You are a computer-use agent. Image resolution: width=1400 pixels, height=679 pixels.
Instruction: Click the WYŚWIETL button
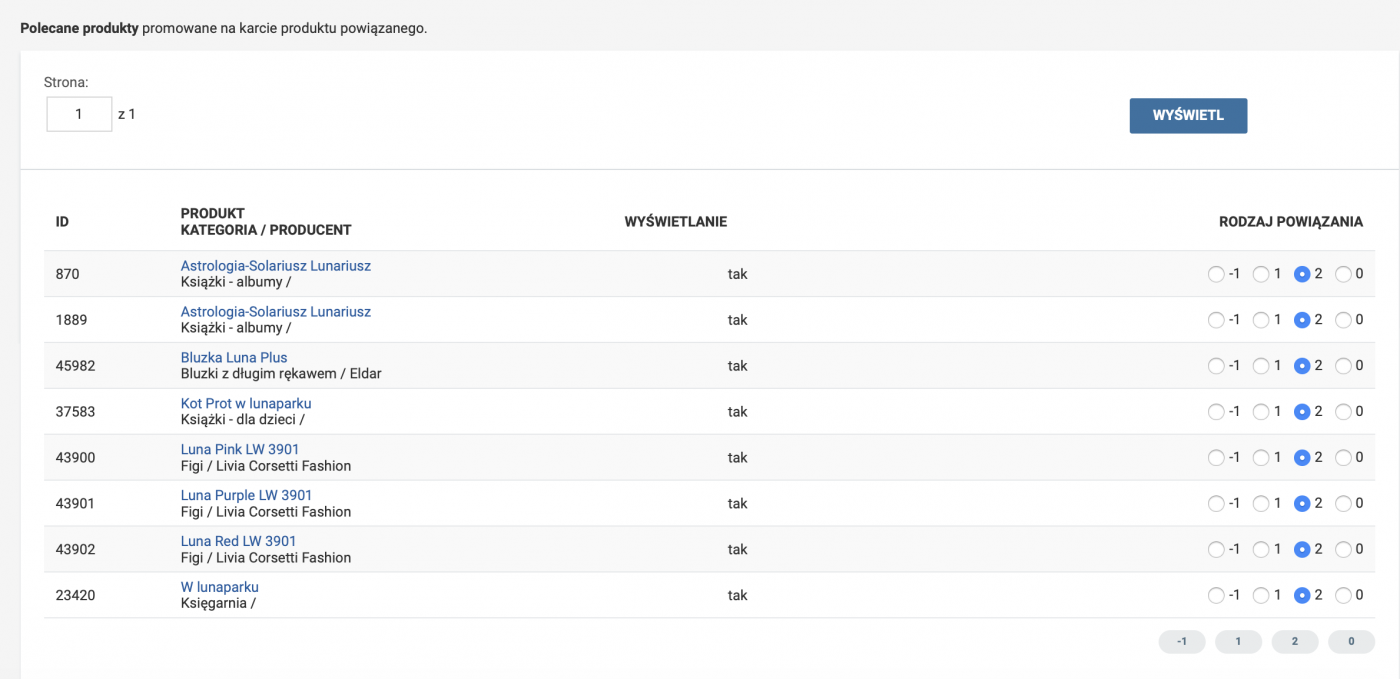pyautogui.click(x=1188, y=115)
